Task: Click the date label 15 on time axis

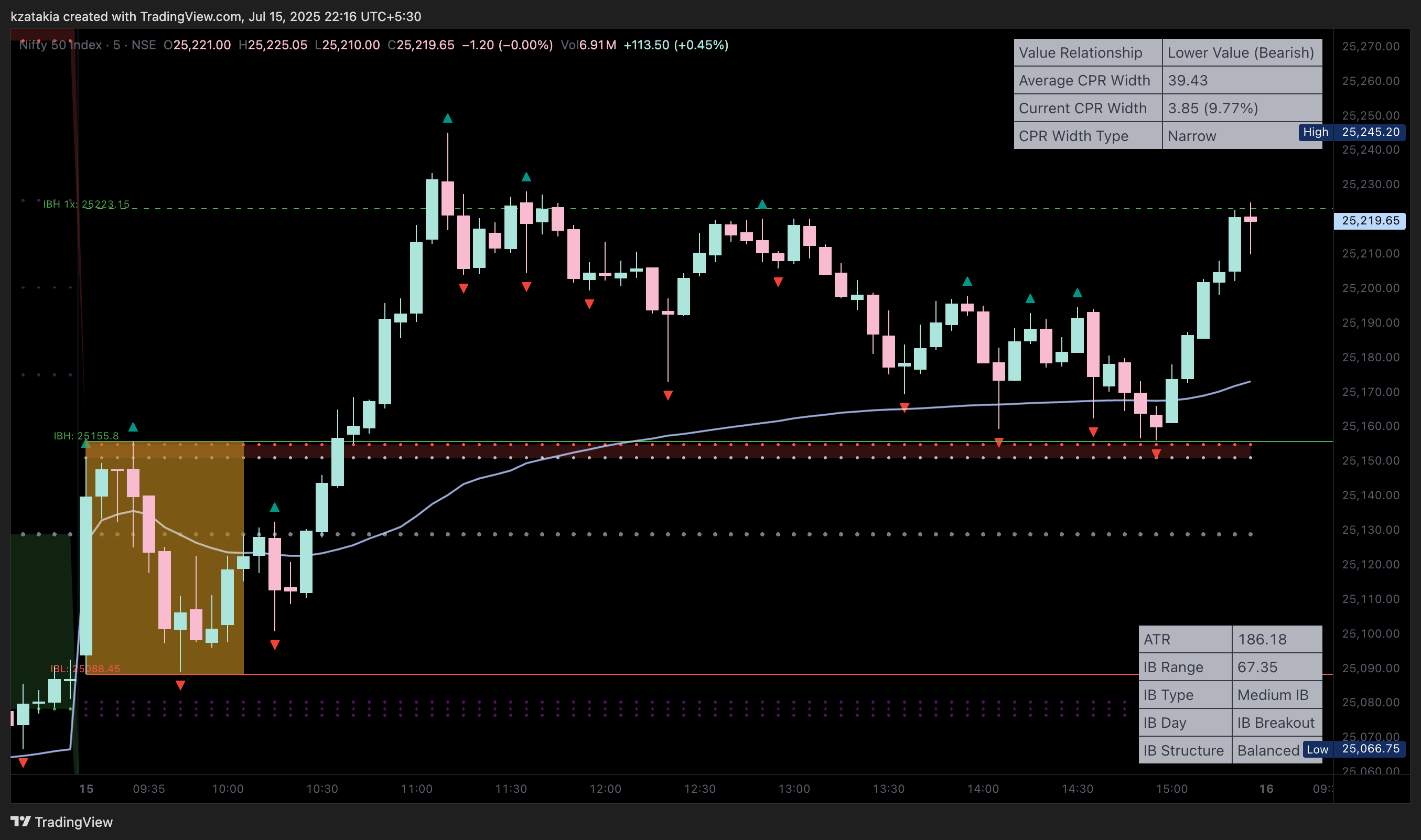Action: point(86,789)
